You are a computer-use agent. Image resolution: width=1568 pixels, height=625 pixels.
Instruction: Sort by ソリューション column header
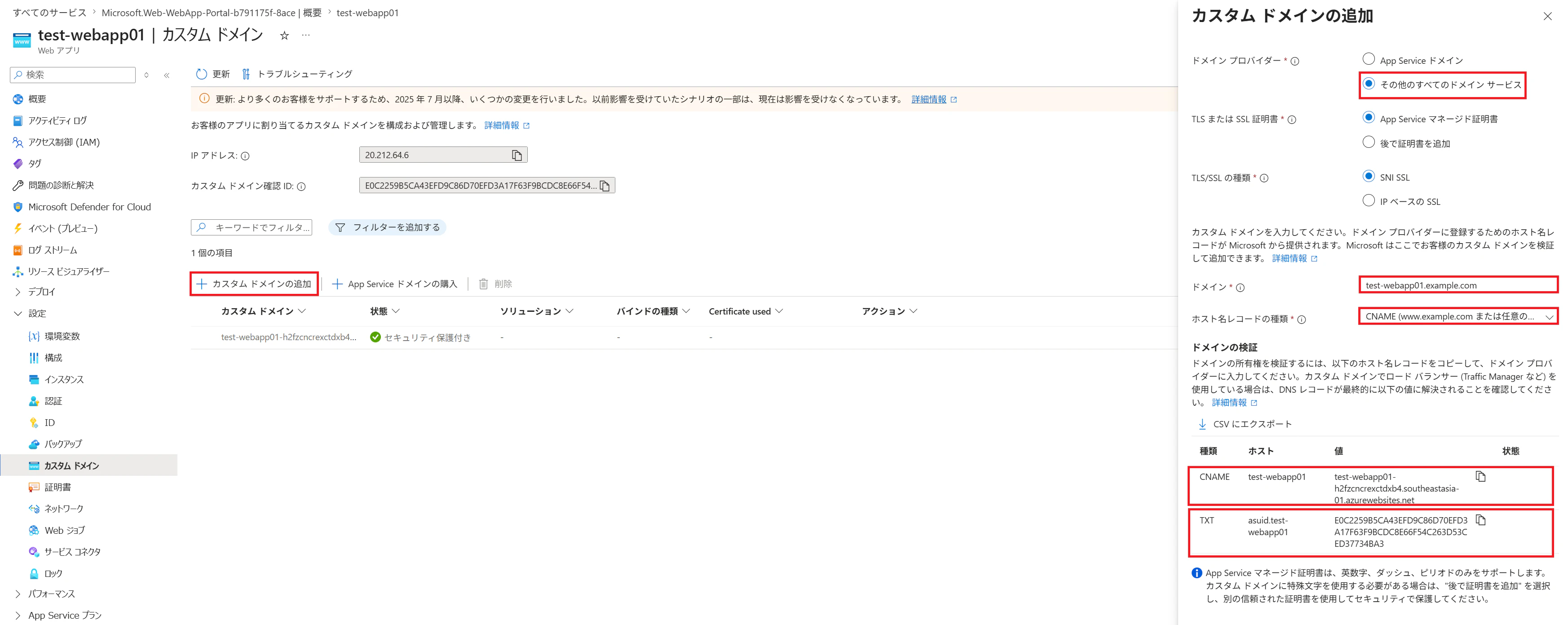tap(536, 311)
